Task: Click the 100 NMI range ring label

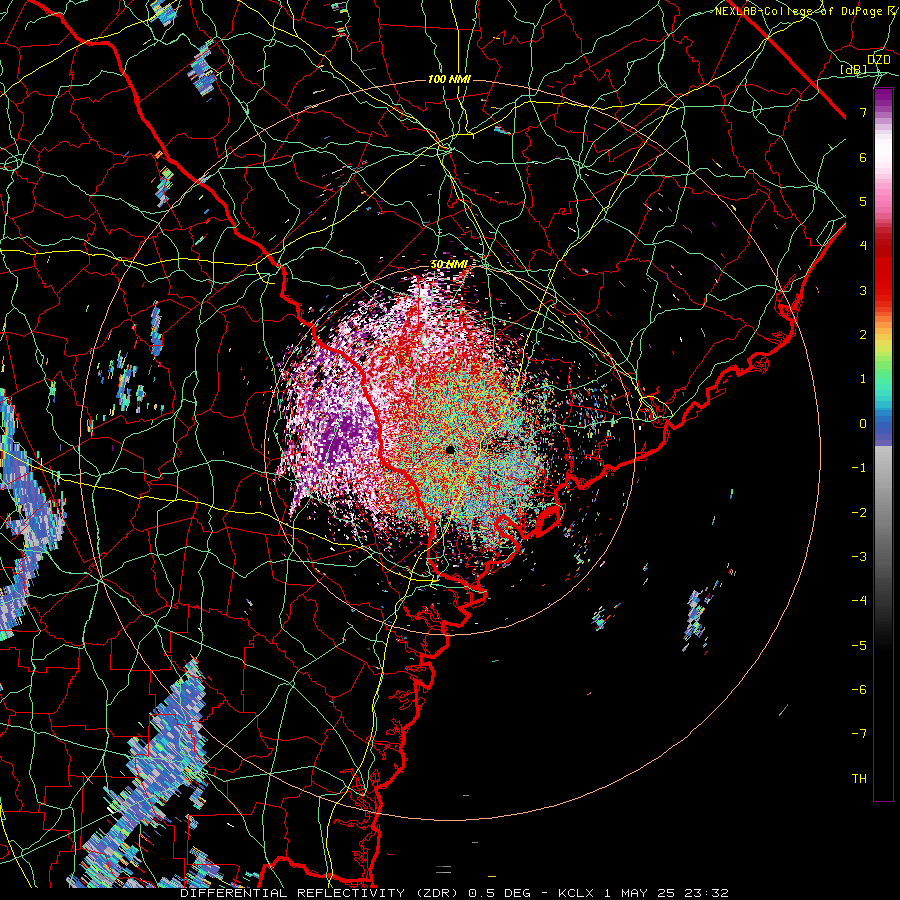Action: [x=449, y=79]
